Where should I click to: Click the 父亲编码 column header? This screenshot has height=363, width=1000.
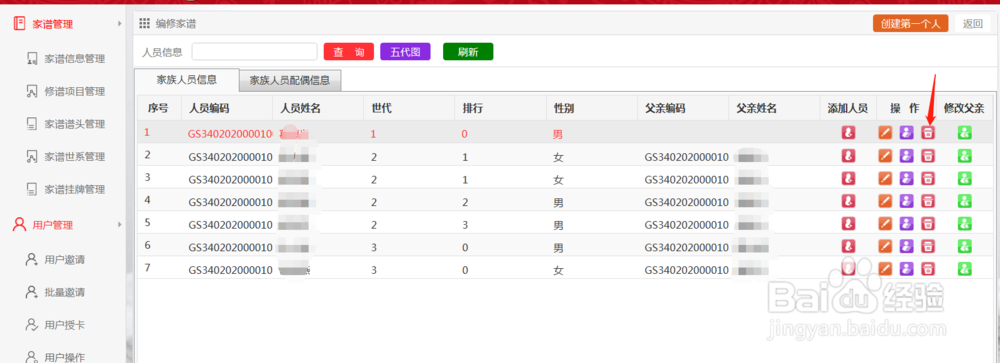682,108
